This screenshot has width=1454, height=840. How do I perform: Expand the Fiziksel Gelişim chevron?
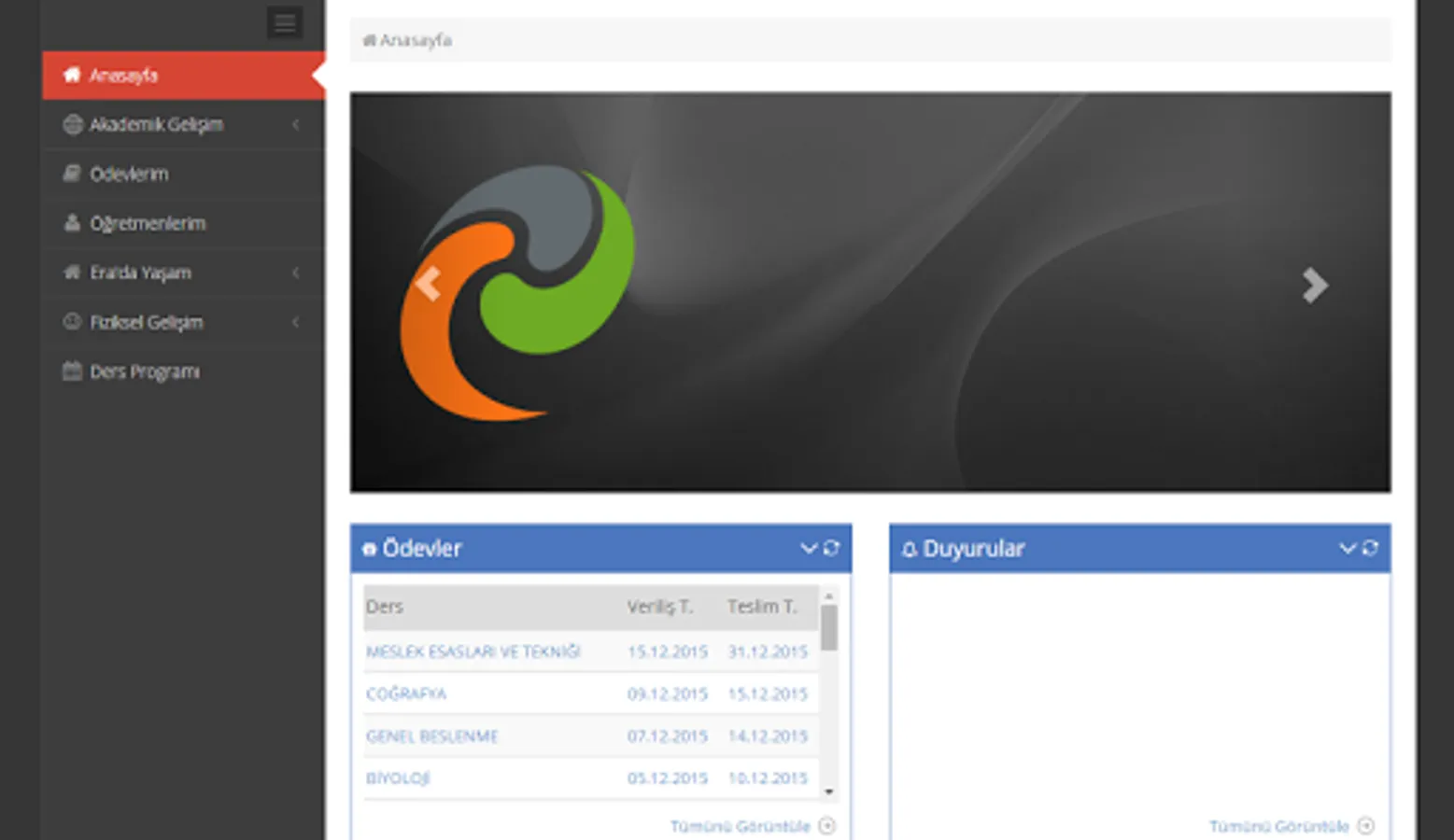(295, 322)
